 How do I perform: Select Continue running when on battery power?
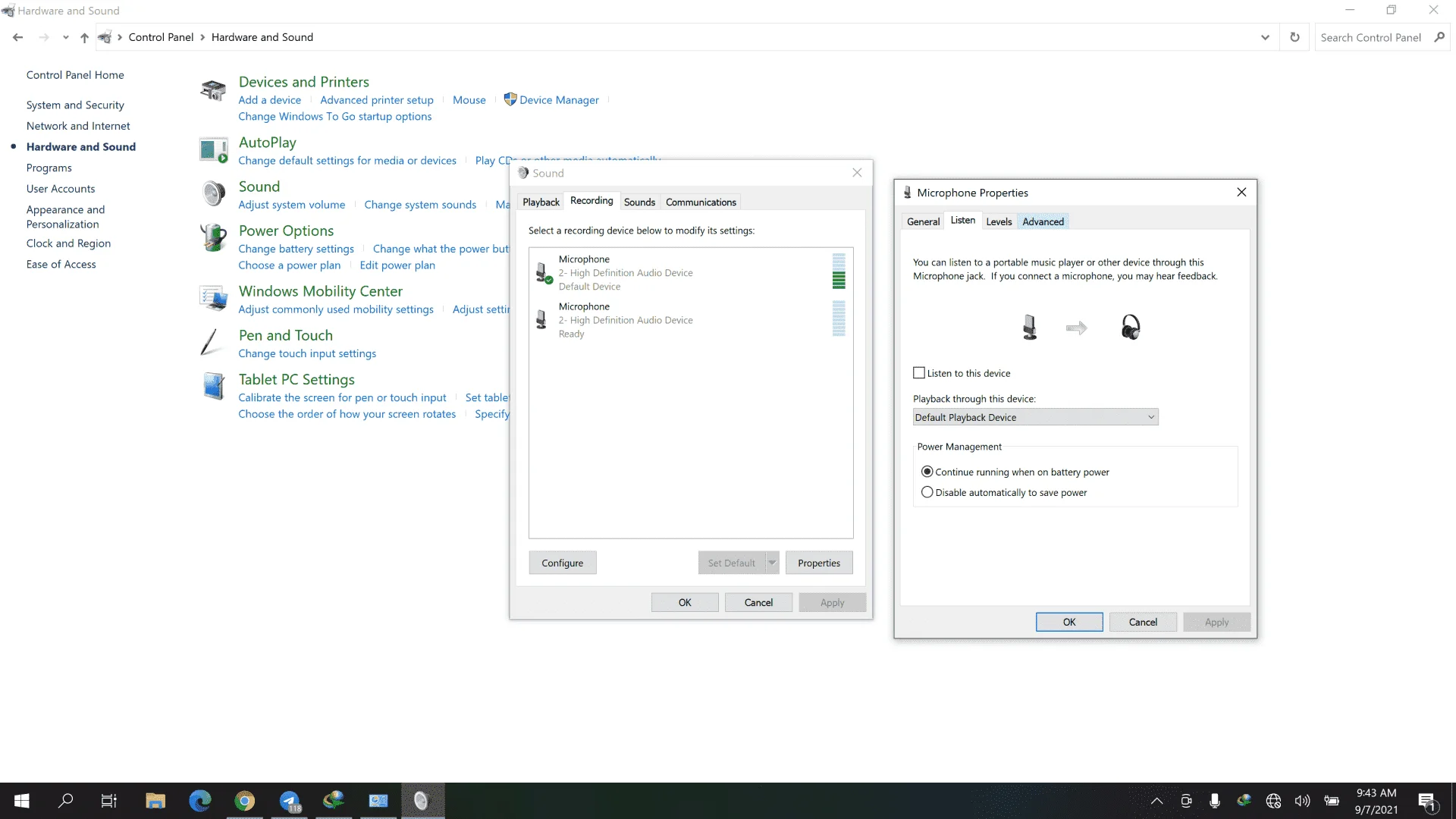(x=927, y=472)
